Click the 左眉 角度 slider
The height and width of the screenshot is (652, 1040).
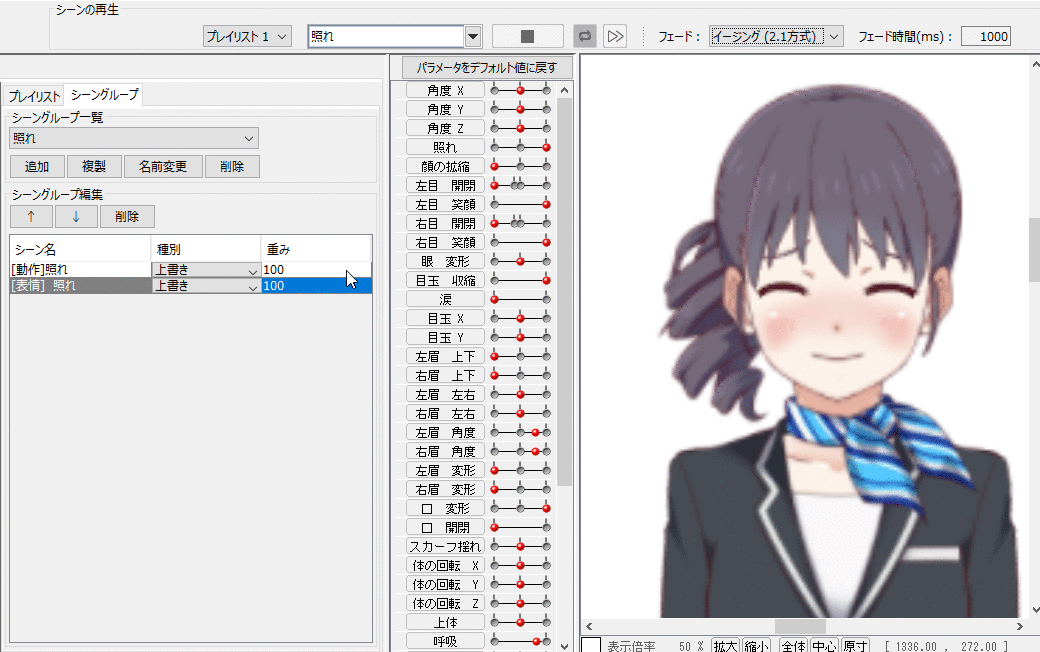[521, 432]
